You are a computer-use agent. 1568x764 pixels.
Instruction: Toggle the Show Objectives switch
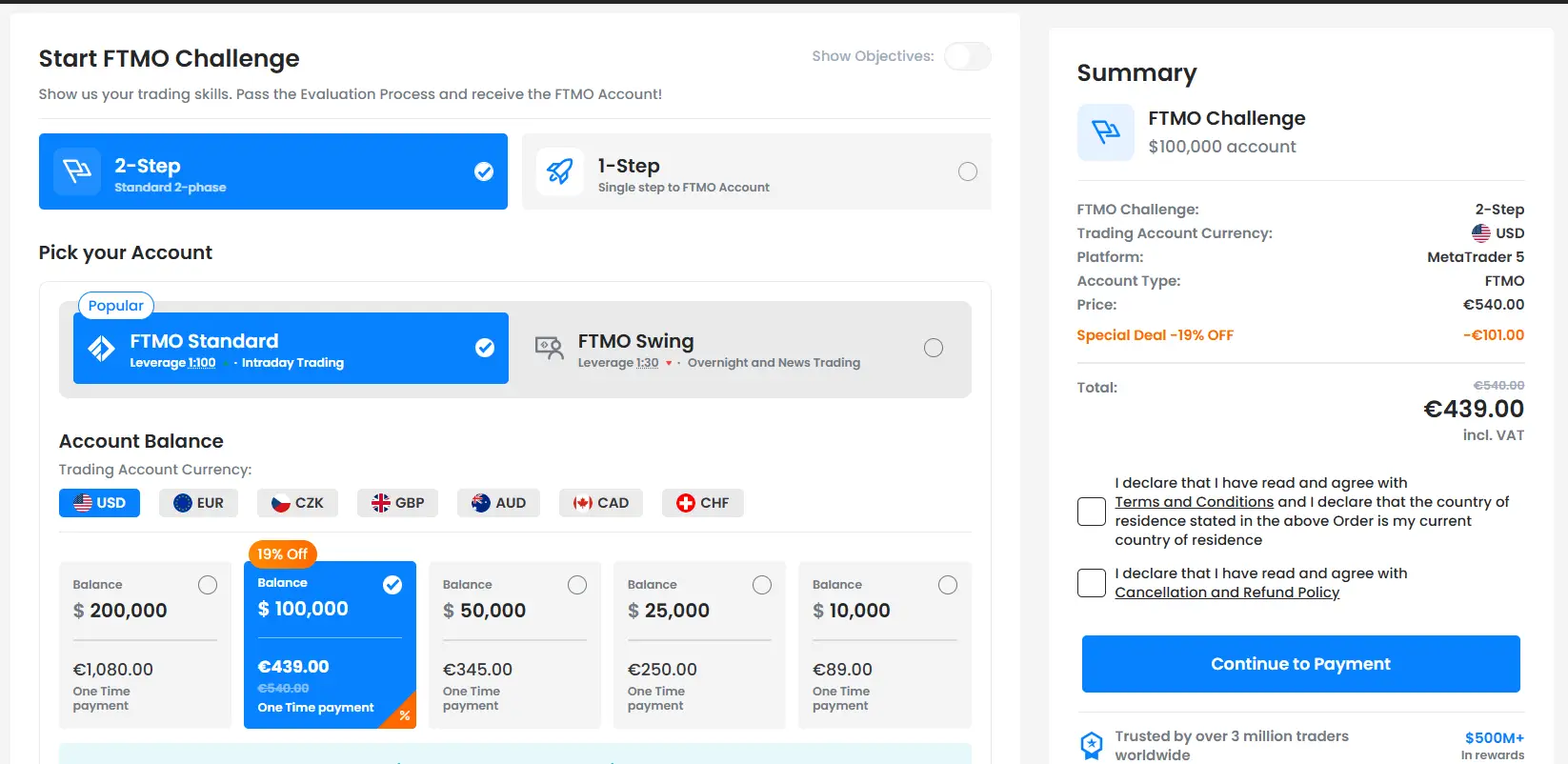(967, 56)
